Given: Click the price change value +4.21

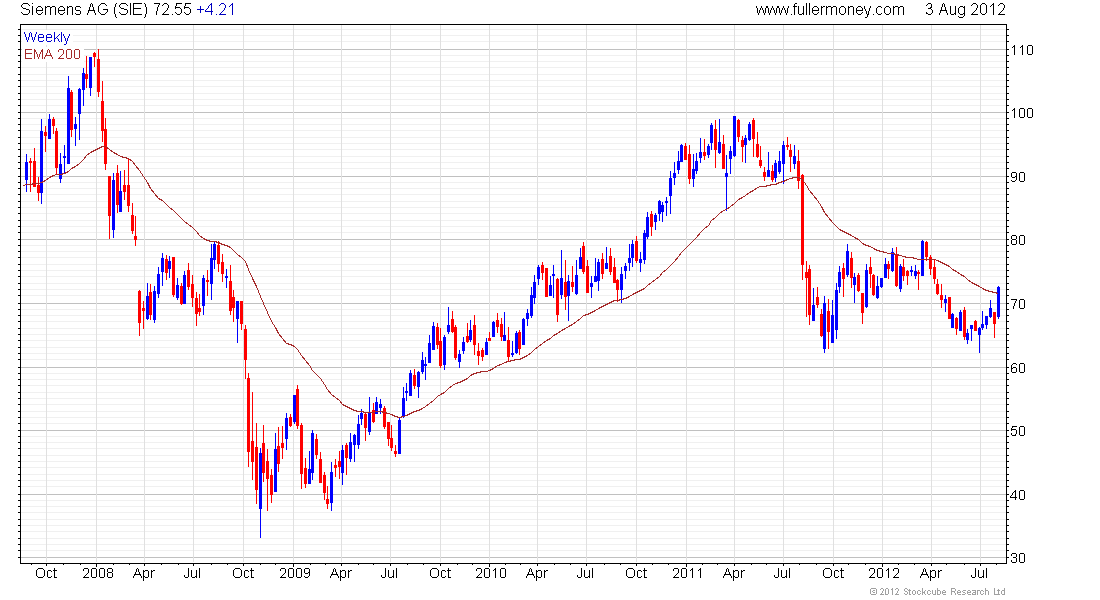Looking at the screenshot, I should pyautogui.click(x=215, y=10).
